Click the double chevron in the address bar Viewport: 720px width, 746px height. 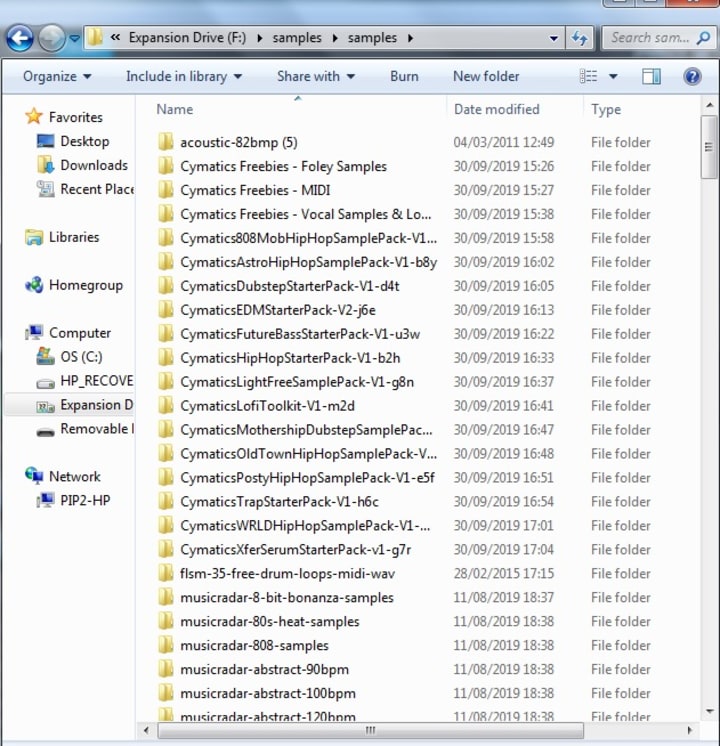[115, 37]
